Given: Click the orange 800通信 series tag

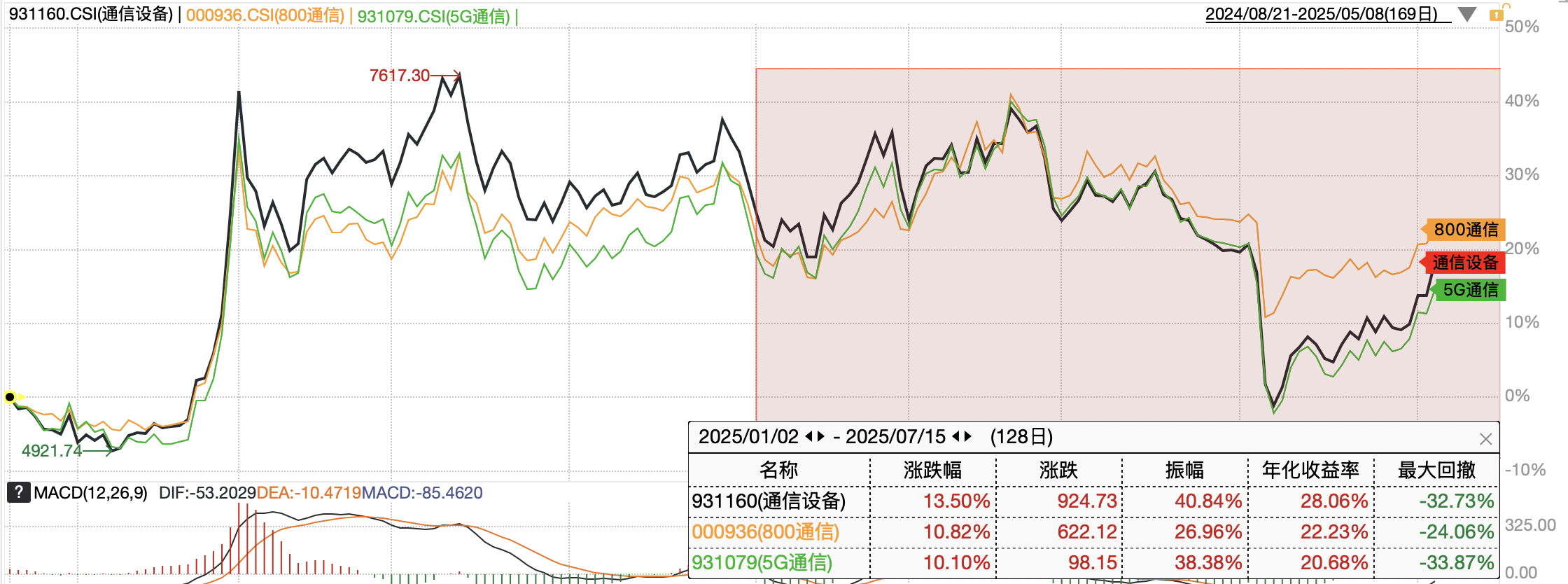Looking at the screenshot, I should [x=1464, y=229].
